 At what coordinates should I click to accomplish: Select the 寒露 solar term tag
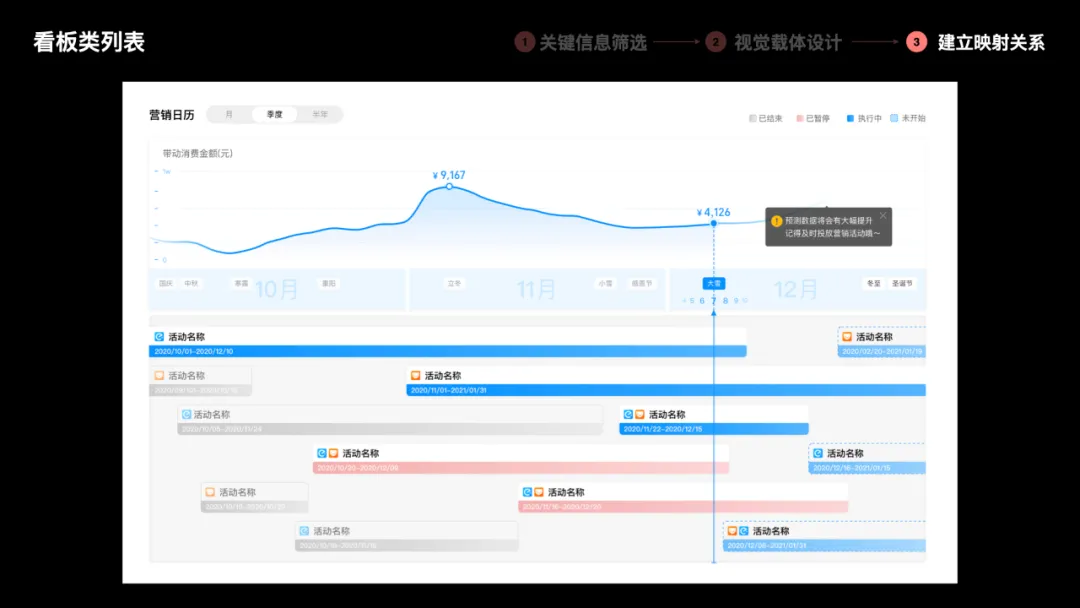click(241, 283)
